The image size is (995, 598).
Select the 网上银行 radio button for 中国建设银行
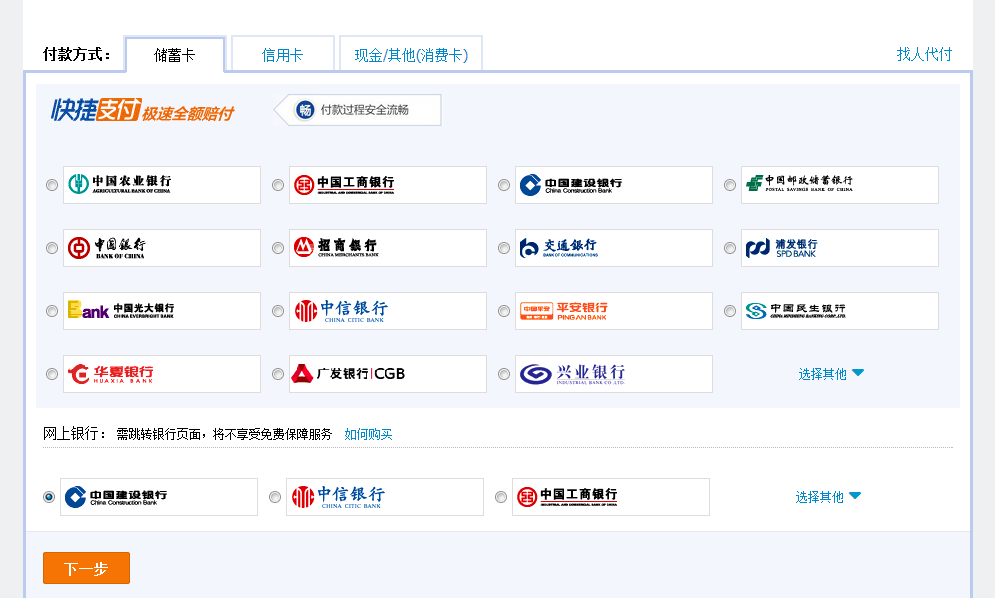tap(49, 496)
